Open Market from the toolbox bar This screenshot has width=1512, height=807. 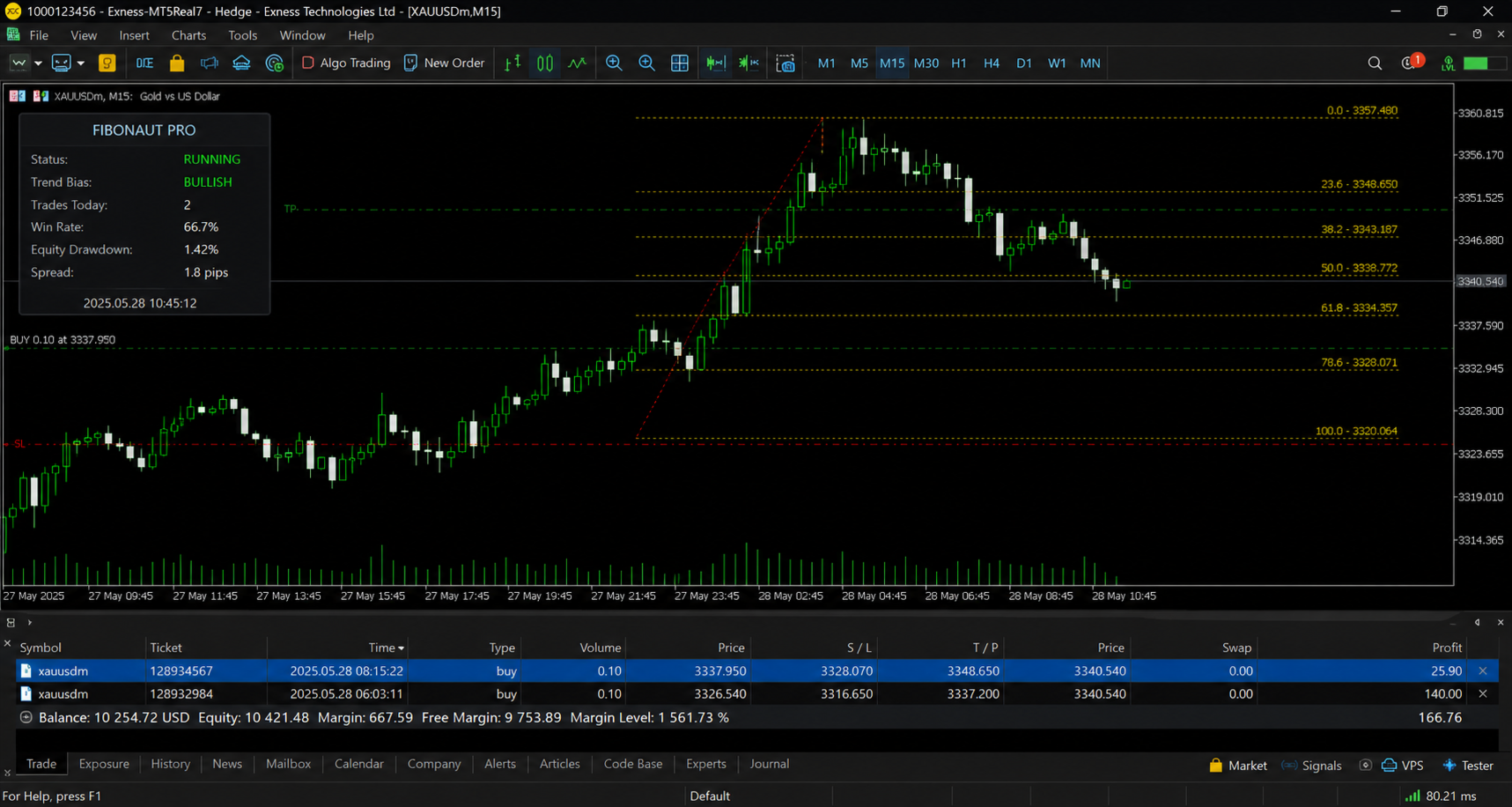coord(1238,766)
